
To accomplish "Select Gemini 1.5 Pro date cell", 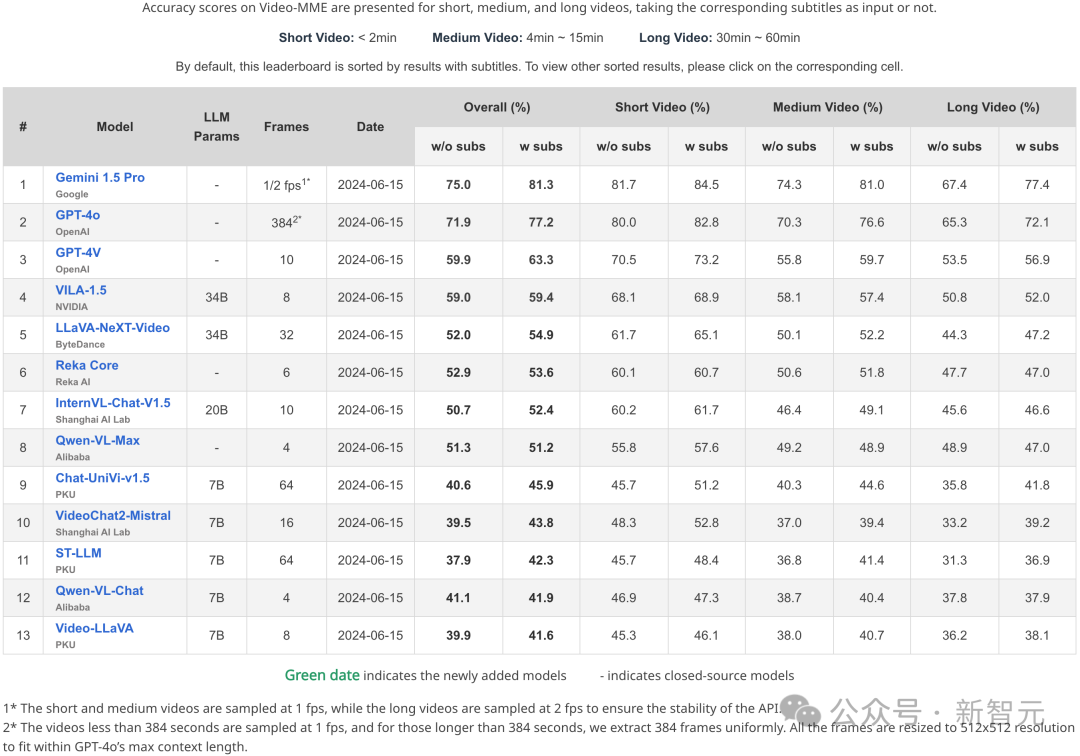I will click(370, 185).
